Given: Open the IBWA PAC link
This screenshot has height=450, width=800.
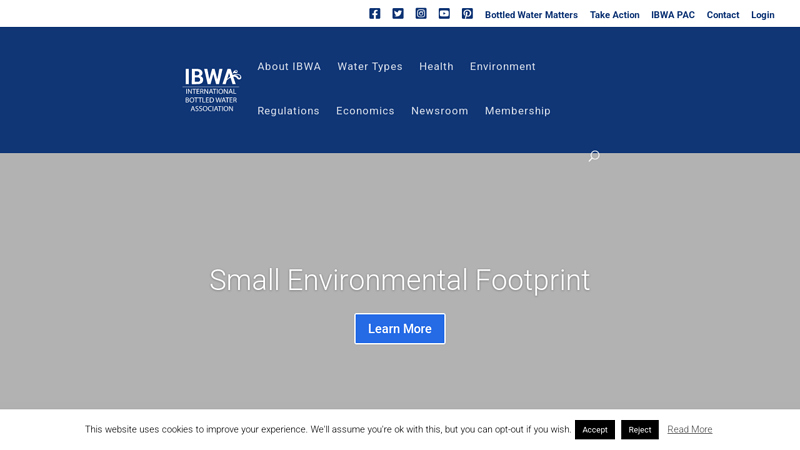Looking at the screenshot, I should click(672, 15).
